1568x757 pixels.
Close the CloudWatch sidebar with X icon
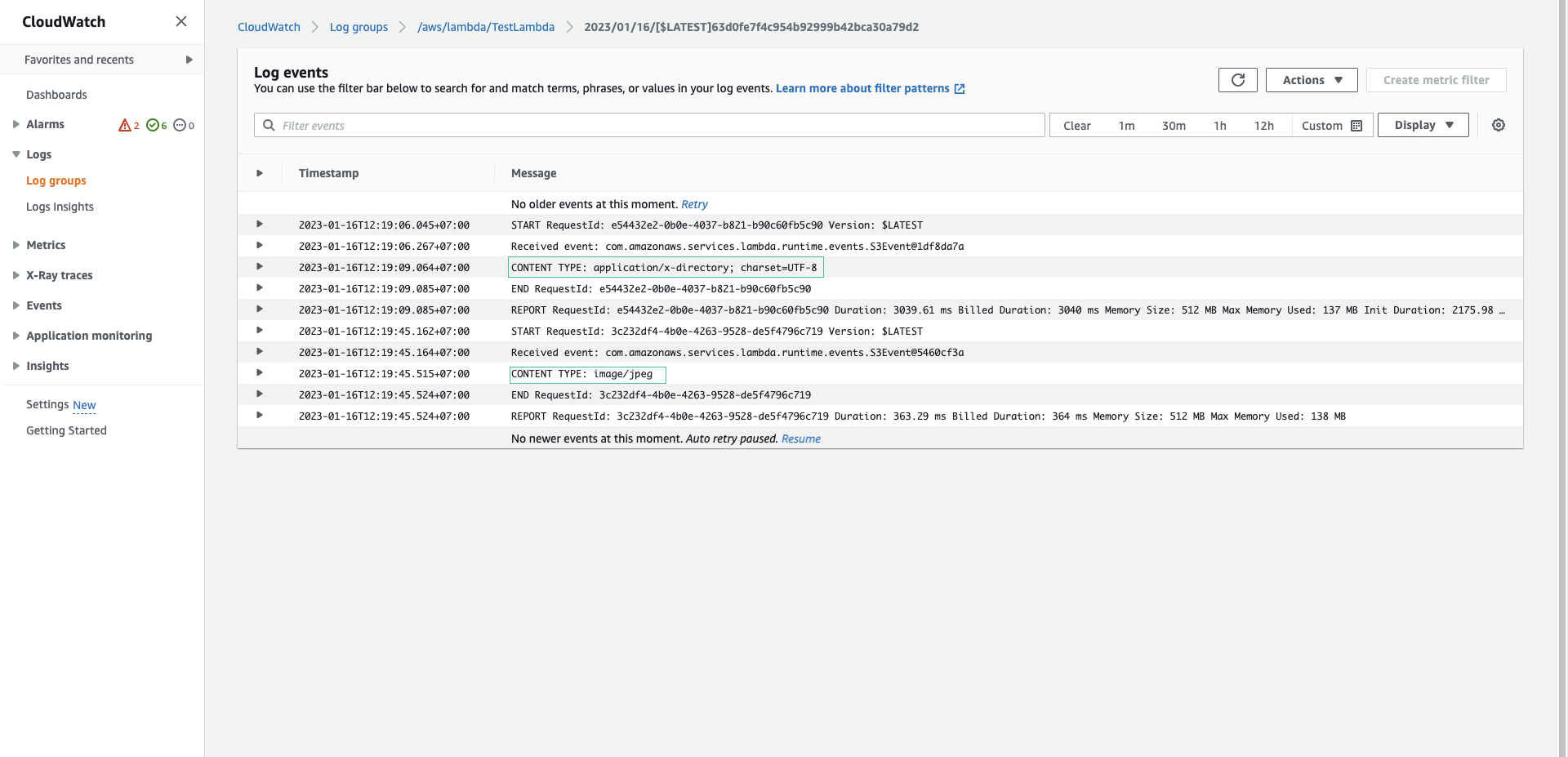(181, 21)
